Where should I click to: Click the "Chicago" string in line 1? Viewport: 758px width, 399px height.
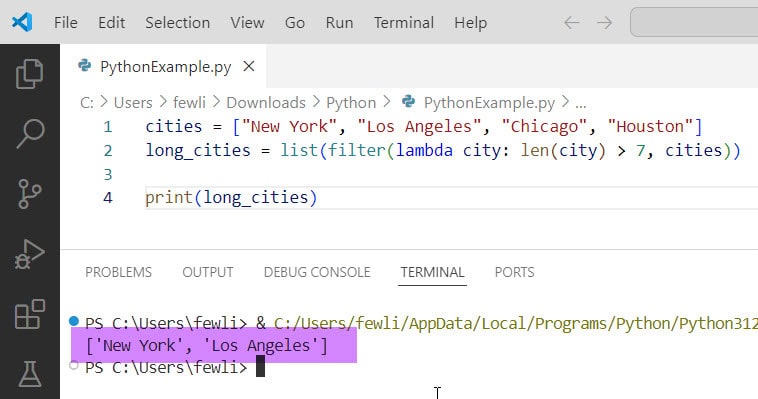click(x=544, y=127)
